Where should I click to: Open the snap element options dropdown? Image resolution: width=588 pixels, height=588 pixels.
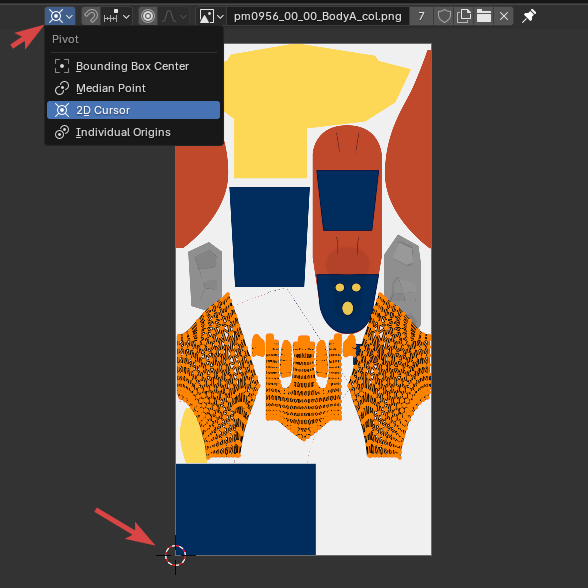[x=117, y=16]
